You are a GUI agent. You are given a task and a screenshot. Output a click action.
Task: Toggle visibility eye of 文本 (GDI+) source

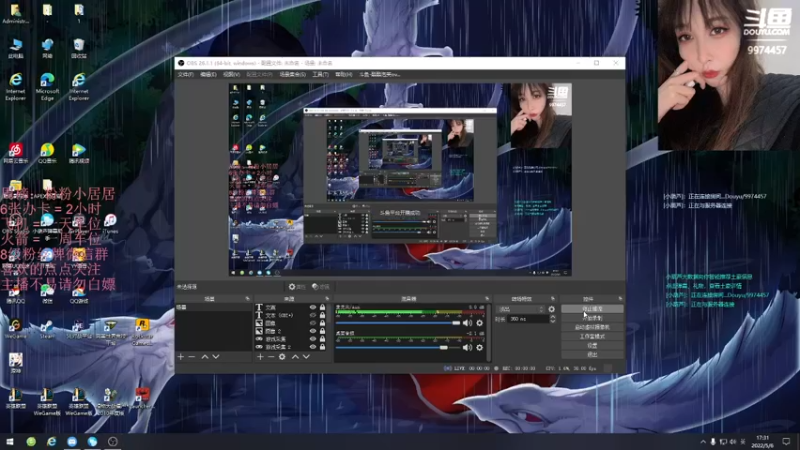click(313, 315)
